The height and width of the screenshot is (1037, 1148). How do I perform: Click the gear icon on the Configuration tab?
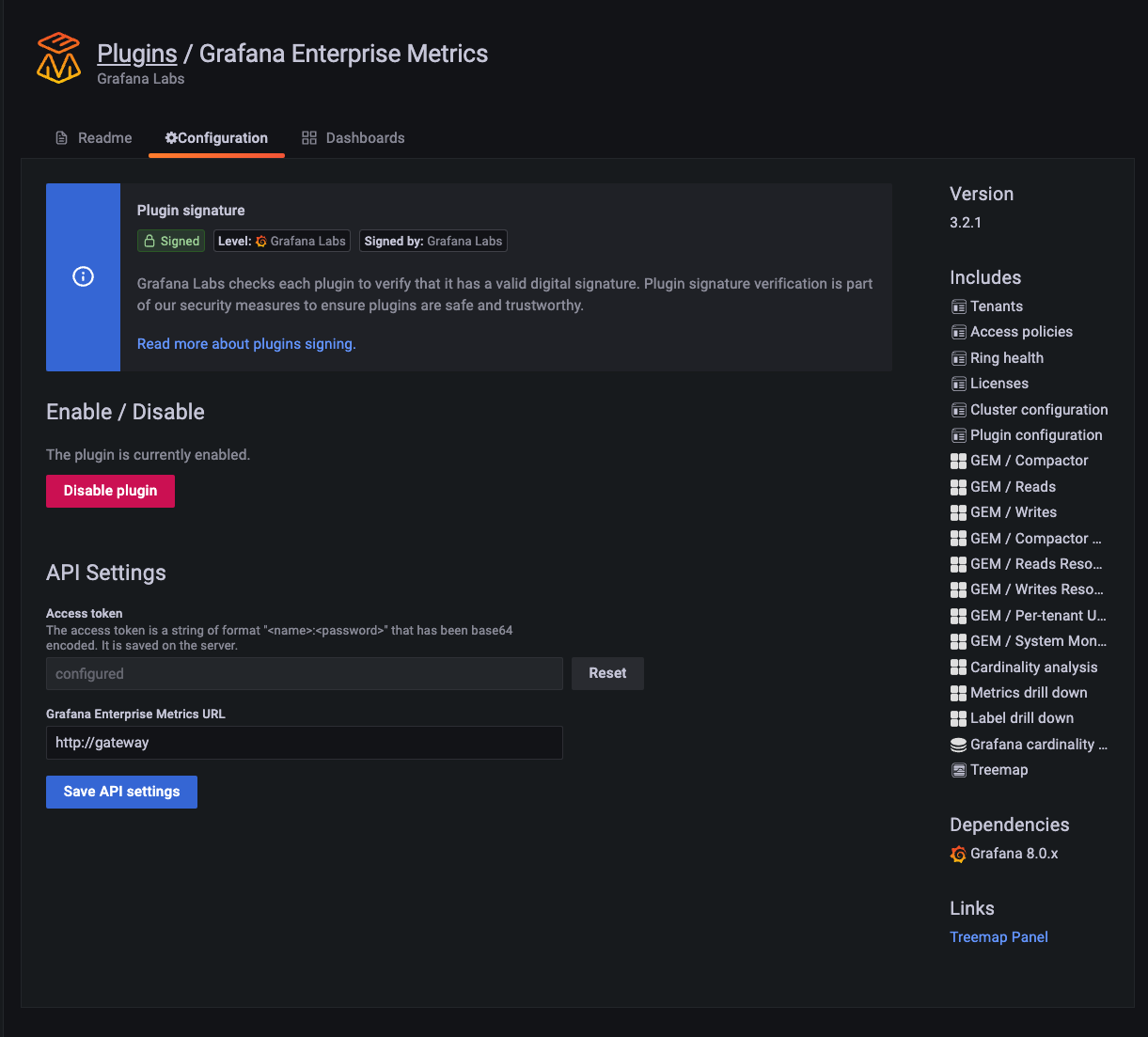click(x=169, y=137)
